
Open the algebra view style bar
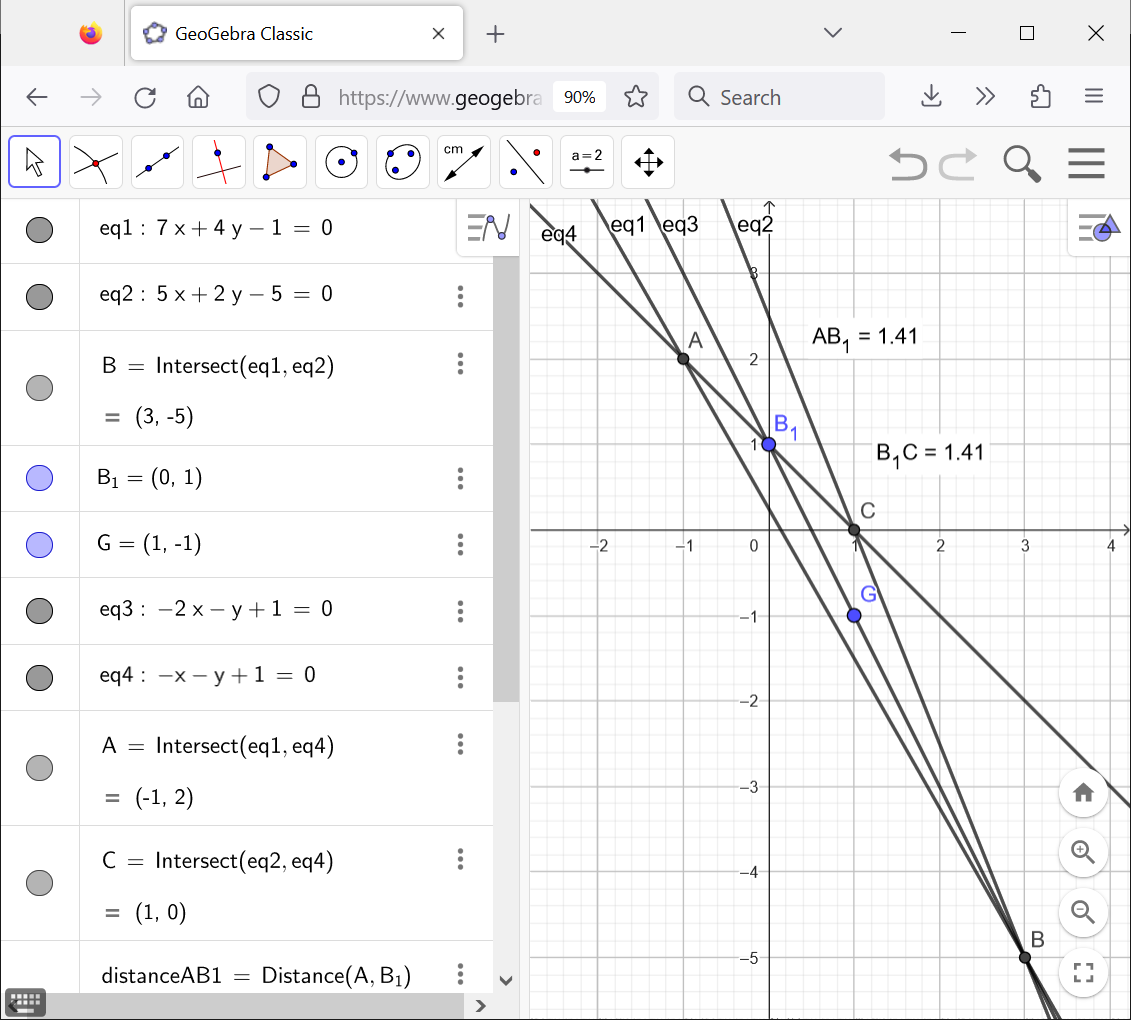(x=488, y=227)
